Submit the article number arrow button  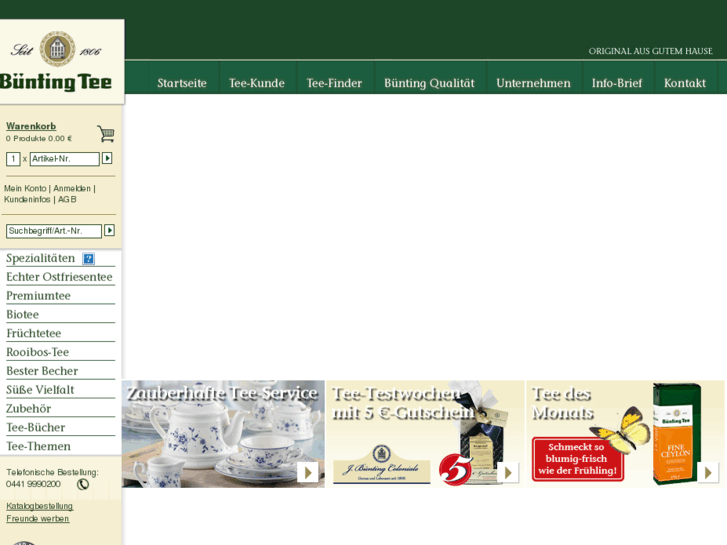click(x=107, y=159)
